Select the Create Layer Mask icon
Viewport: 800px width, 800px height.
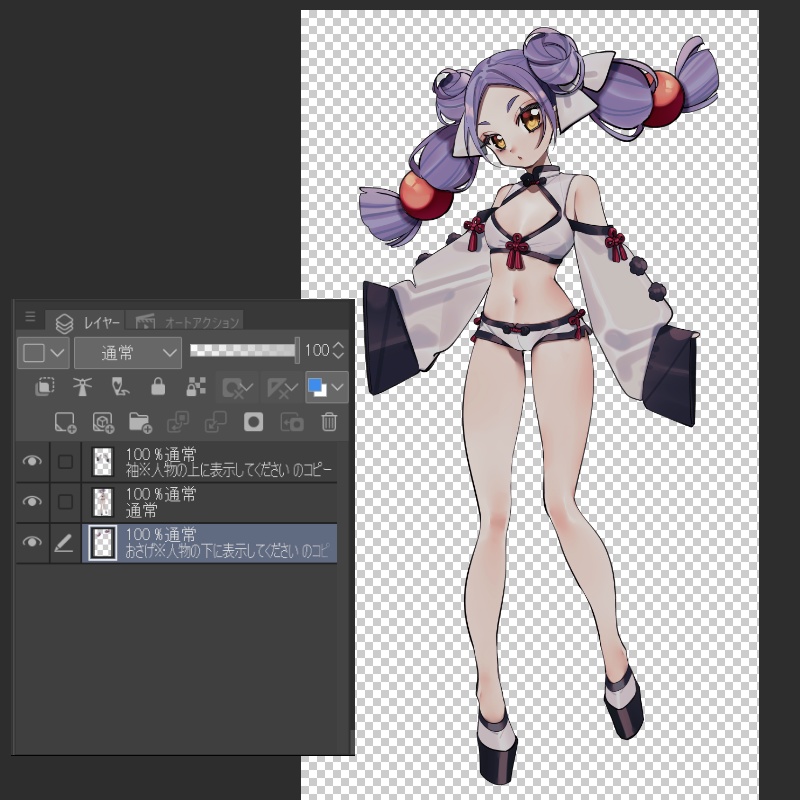coord(253,422)
